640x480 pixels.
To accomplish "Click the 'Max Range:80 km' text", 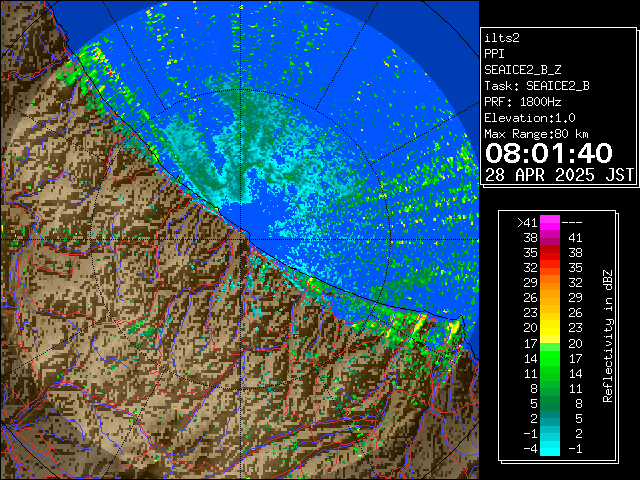I will (x=536, y=134).
